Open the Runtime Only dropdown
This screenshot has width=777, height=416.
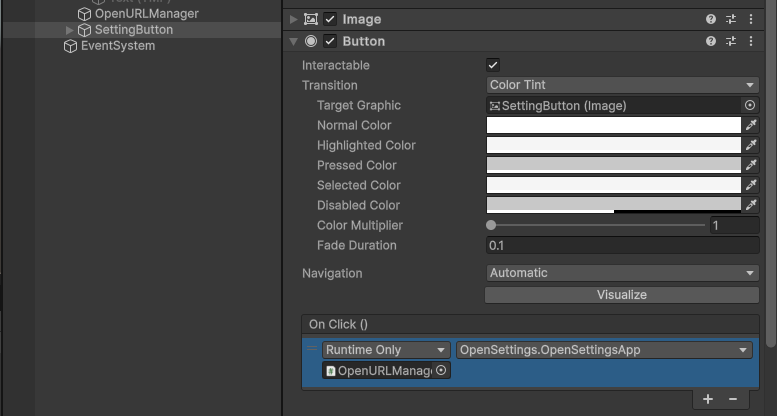tap(386, 350)
